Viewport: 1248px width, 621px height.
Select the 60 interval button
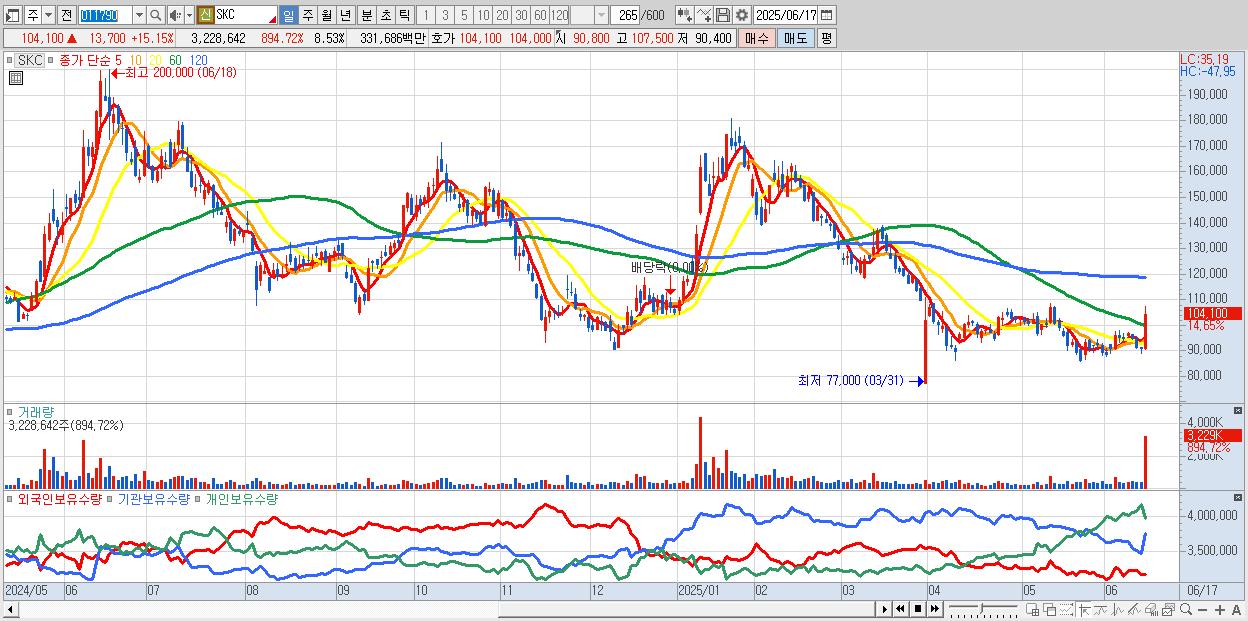click(x=540, y=15)
